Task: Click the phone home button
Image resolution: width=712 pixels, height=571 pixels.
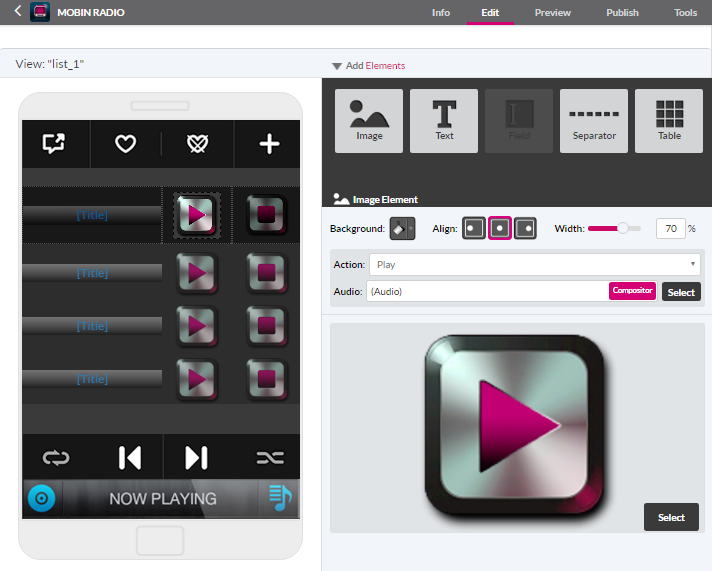Action: coord(160,541)
